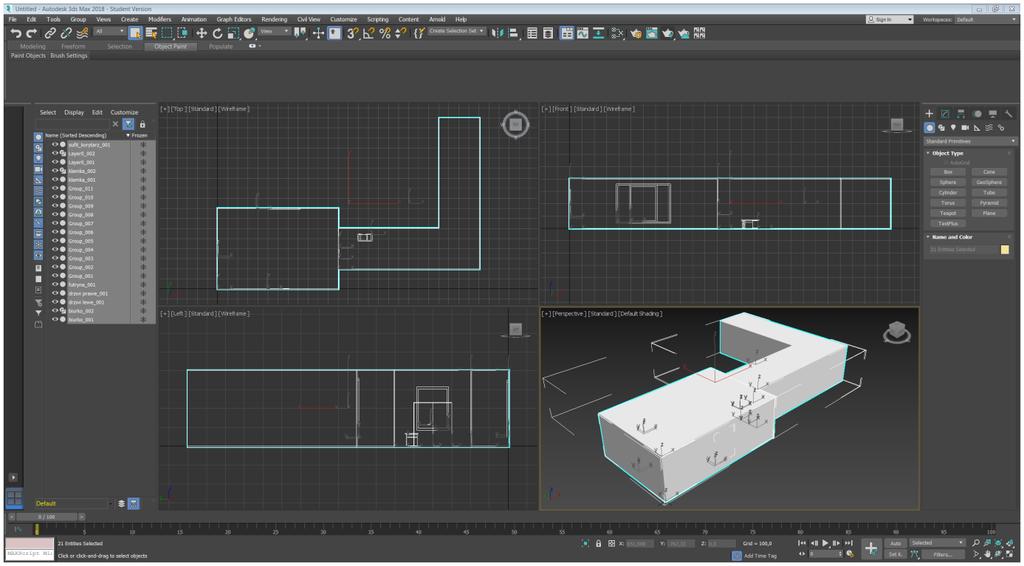Click the Box primitive button
The image size is (1024, 566).
point(948,172)
